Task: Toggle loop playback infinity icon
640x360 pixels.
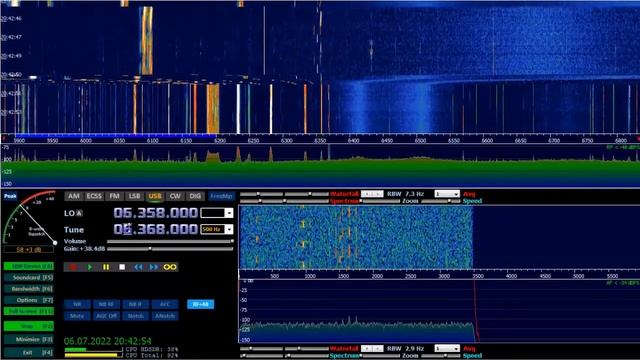Action: (x=170, y=267)
